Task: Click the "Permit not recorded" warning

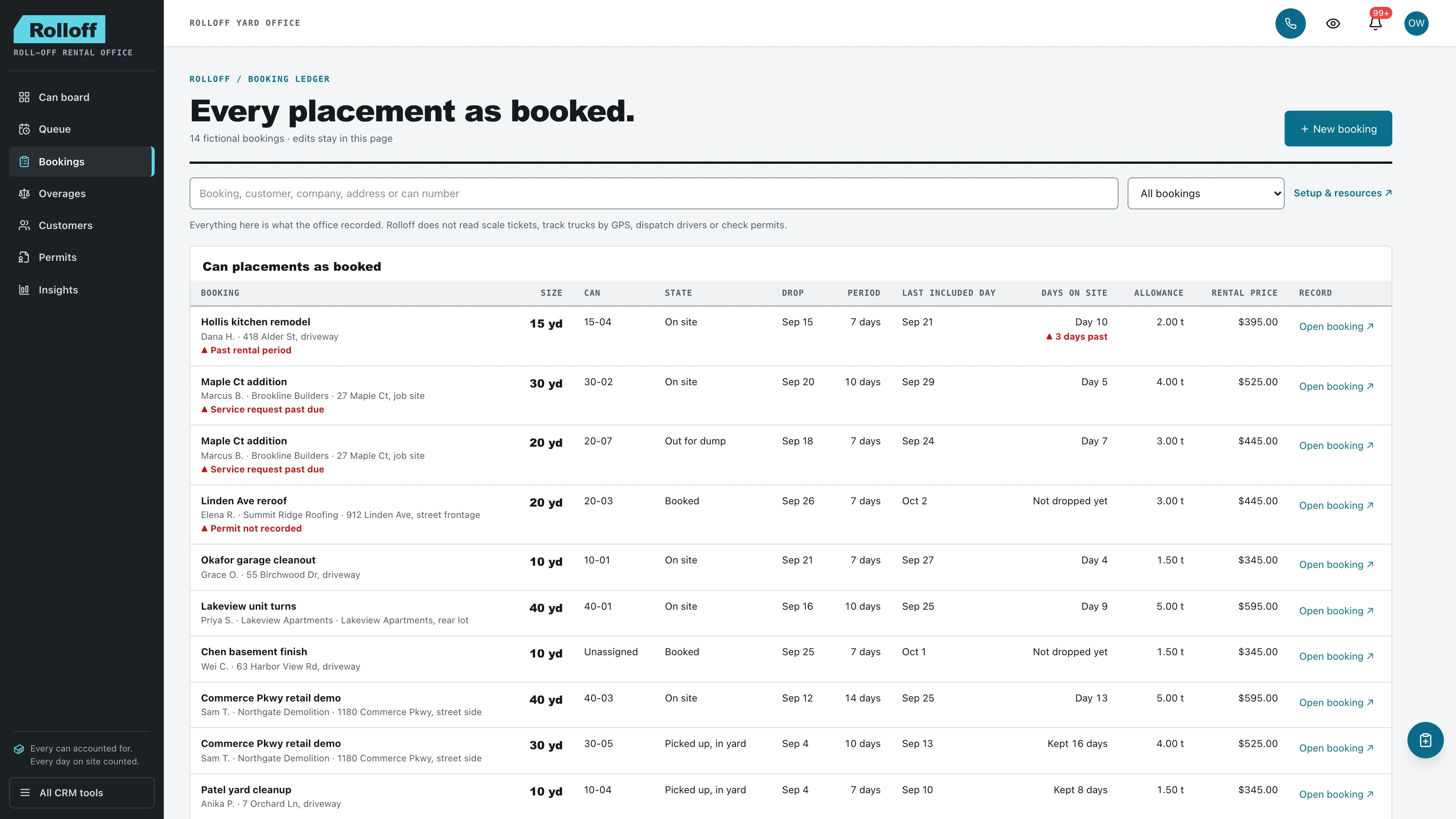Action: (251, 529)
